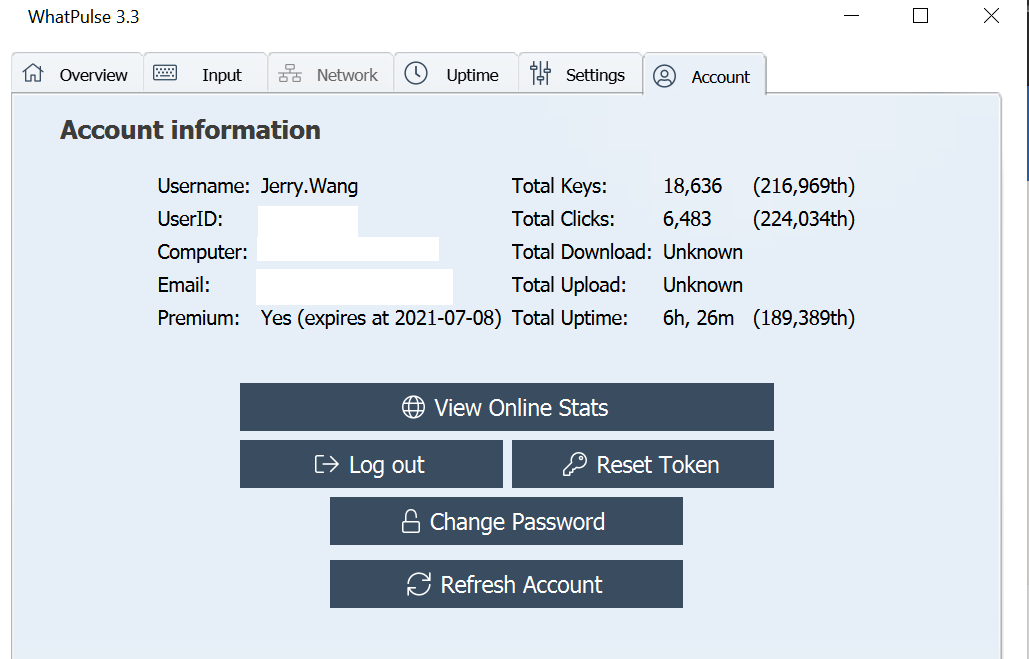Click the premium expiry text 2021-07-08
This screenshot has height=659, width=1029.
pos(444,318)
